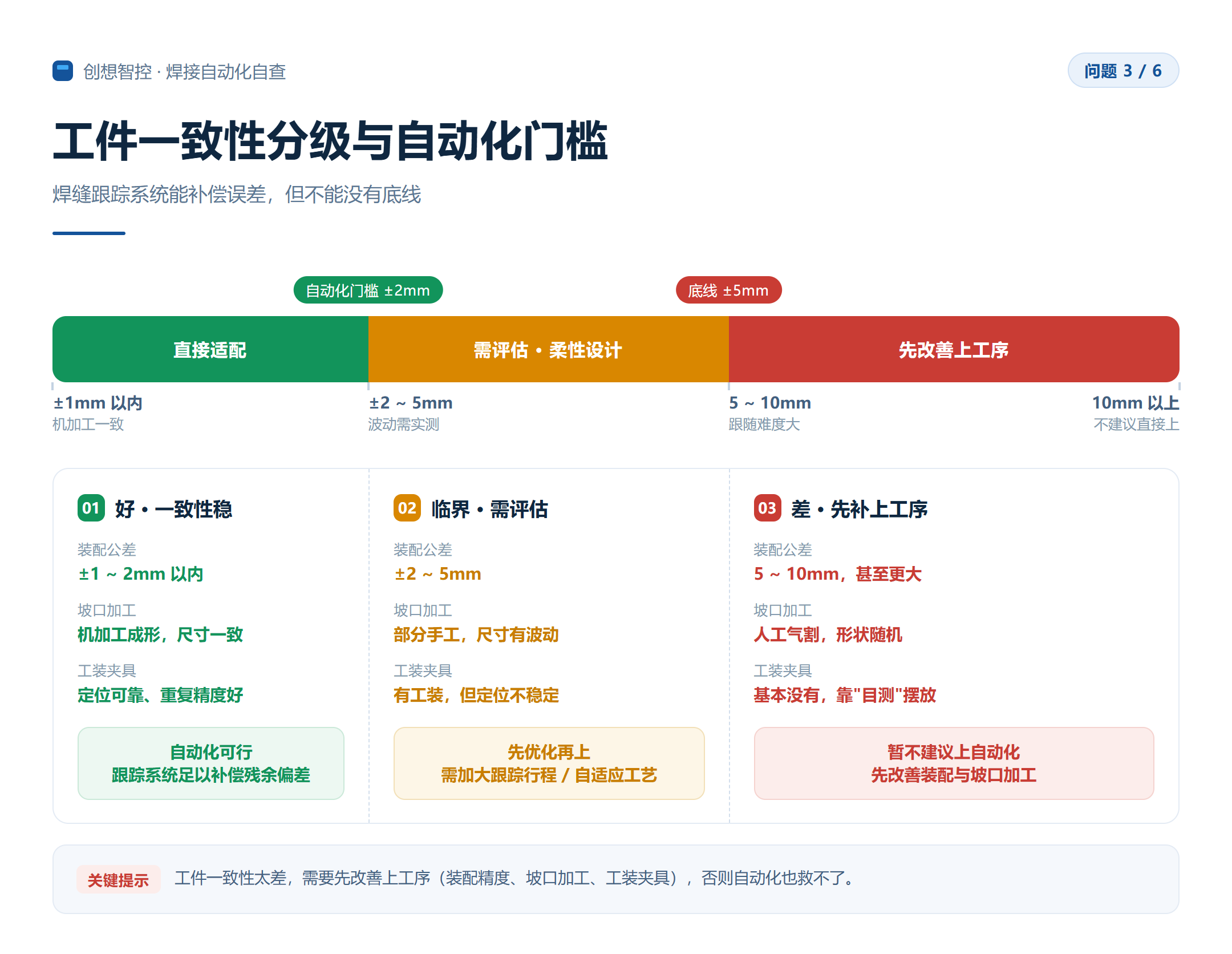Click the scale label ±1mm 以内

pyautogui.click(x=98, y=403)
